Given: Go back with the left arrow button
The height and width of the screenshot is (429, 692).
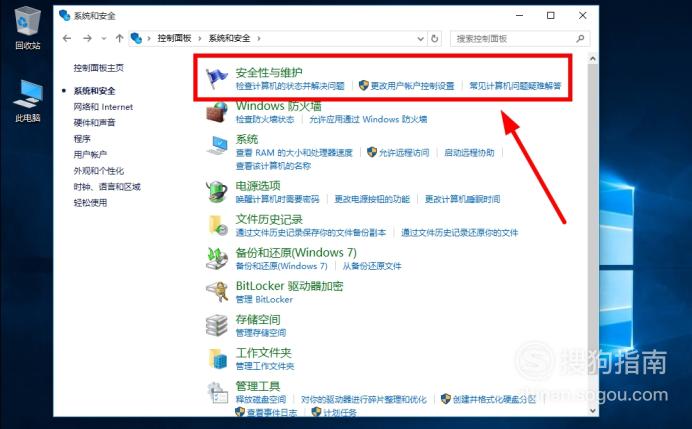Looking at the screenshot, I should pyautogui.click(x=67, y=38).
